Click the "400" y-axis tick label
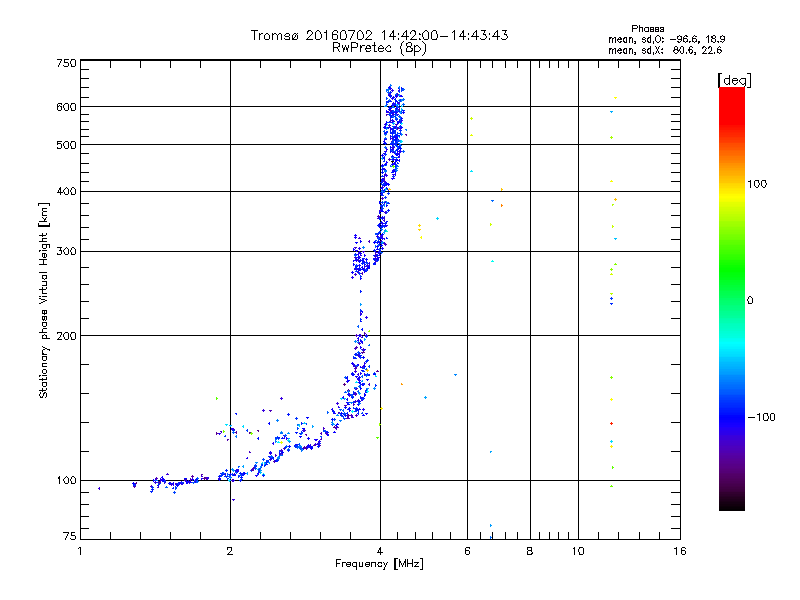Image resolution: width=800 pixels, height=600 pixels. click(x=66, y=191)
